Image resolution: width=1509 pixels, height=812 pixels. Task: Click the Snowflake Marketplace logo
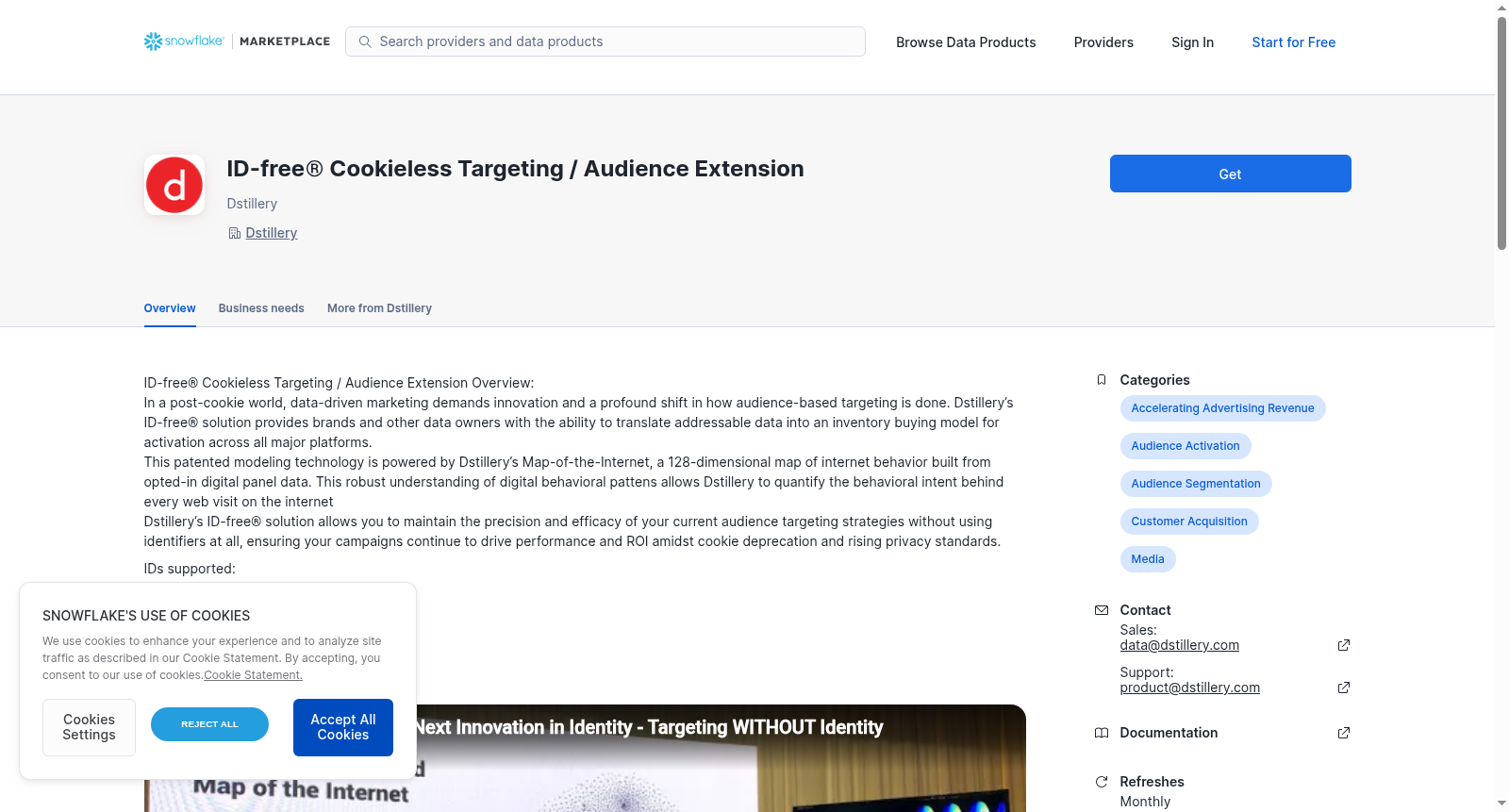[x=237, y=41]
